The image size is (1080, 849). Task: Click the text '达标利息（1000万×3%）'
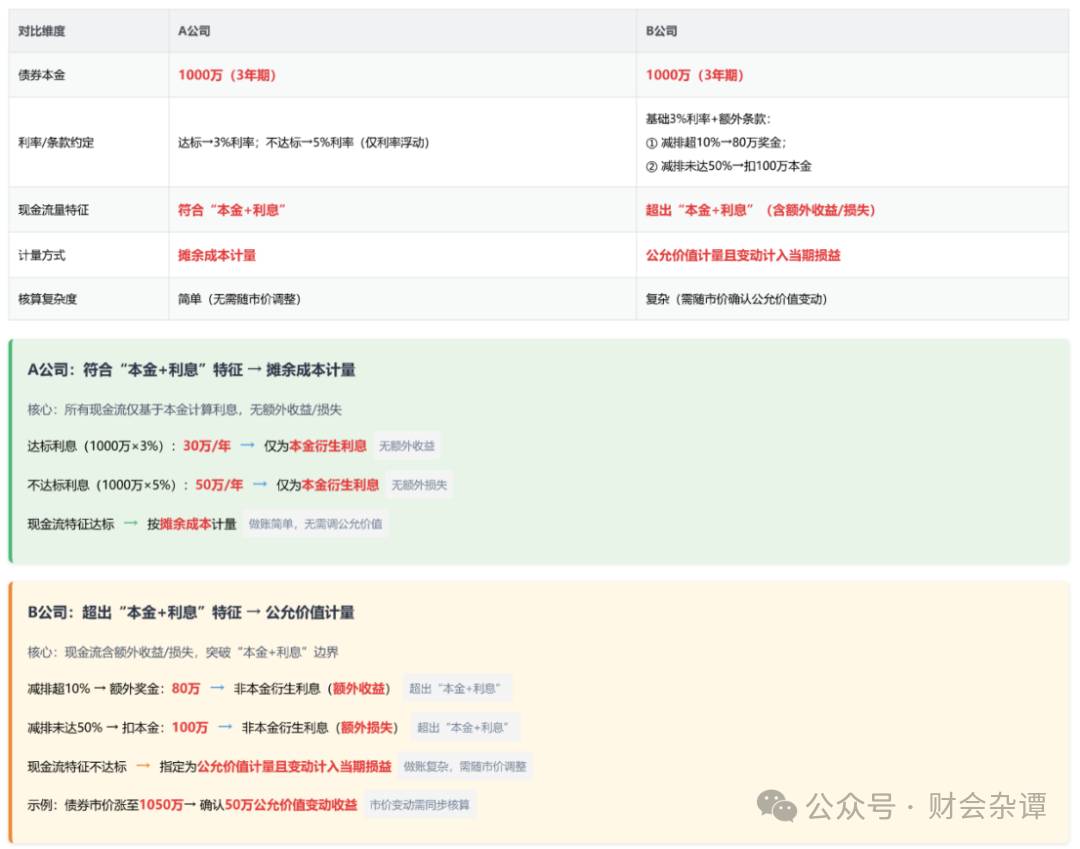96,446
